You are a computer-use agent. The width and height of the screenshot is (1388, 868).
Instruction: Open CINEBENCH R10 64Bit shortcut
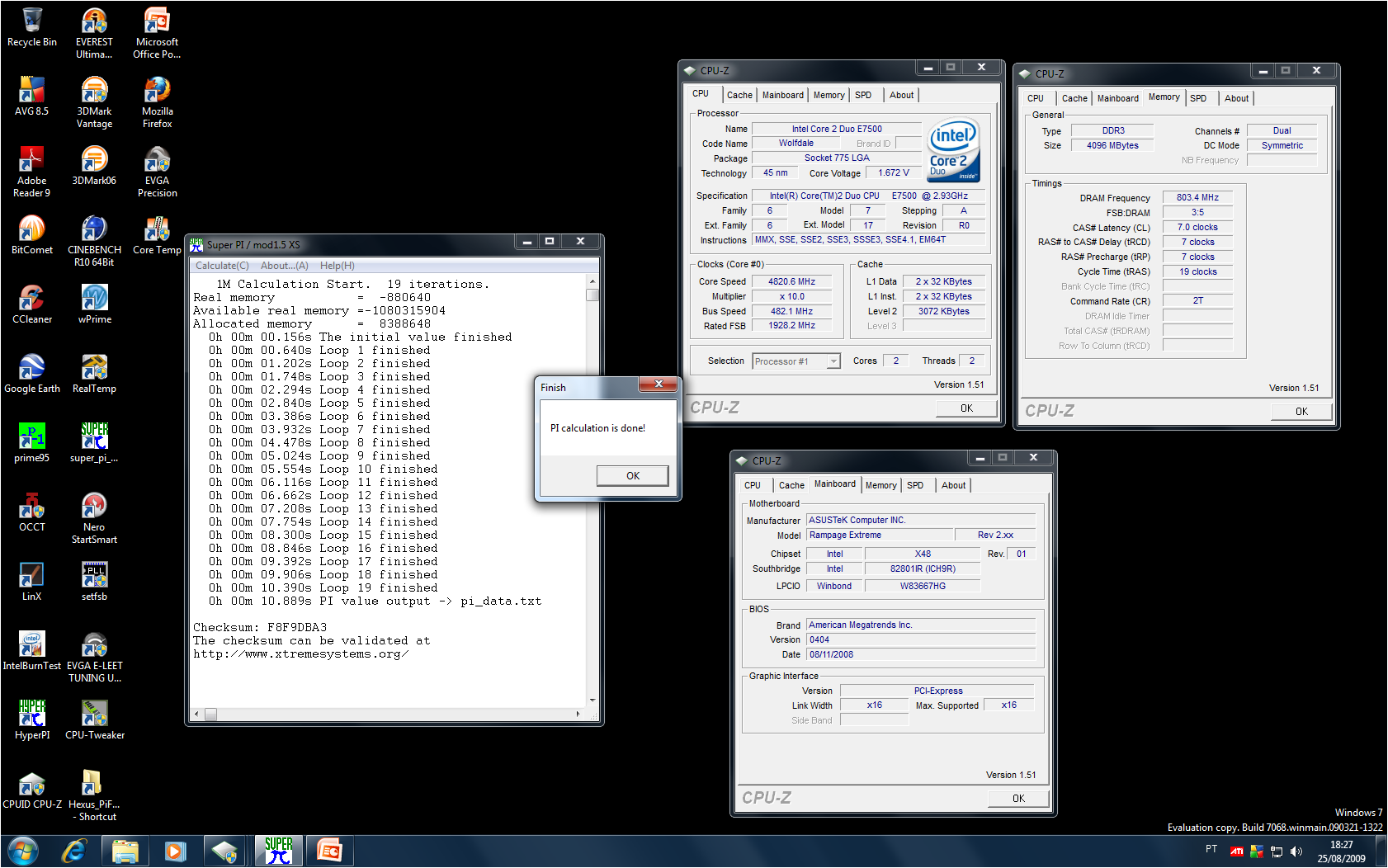(94, 241)
